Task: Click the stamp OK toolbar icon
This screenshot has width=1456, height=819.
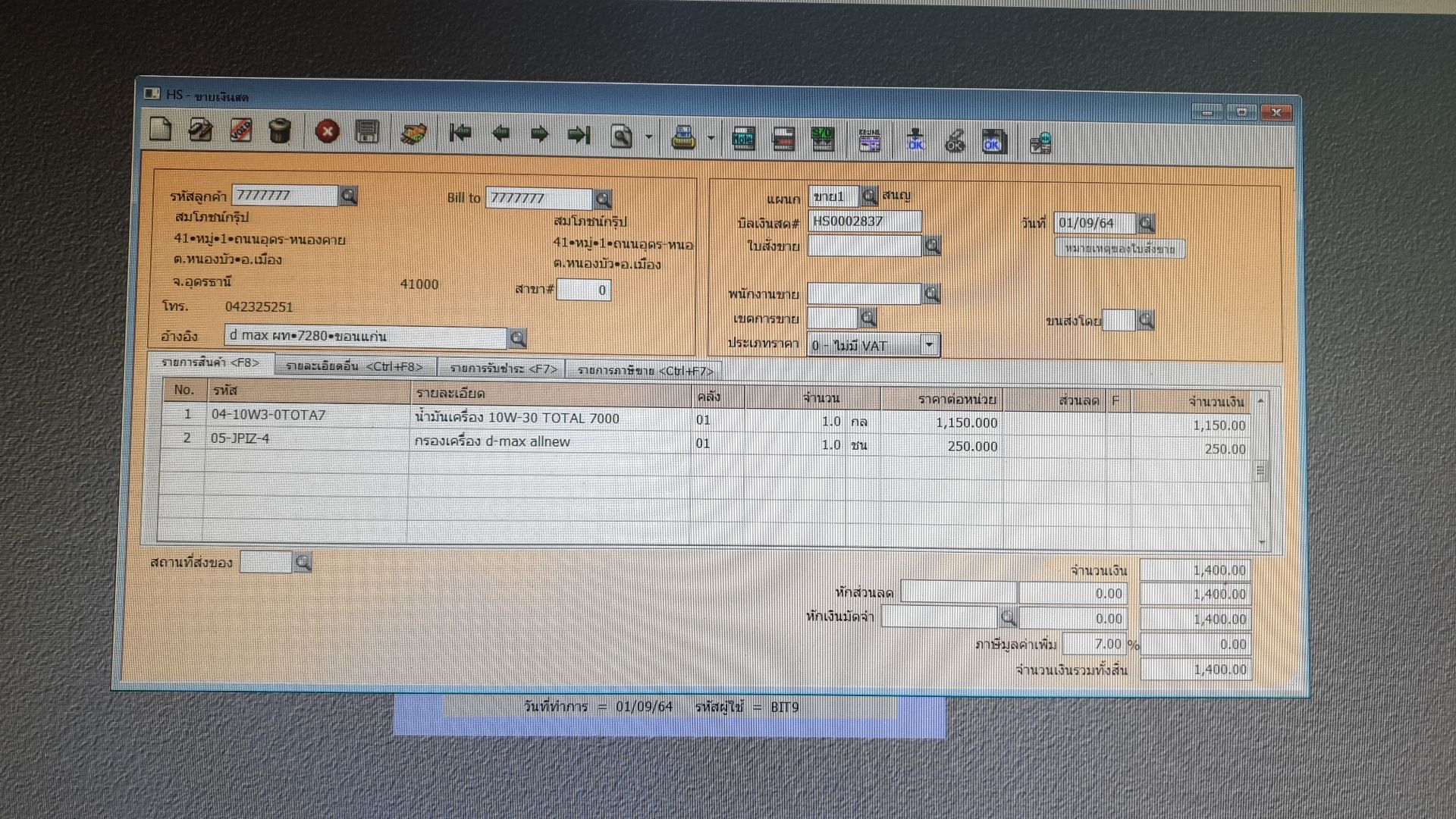Action: pyautogui.click(x=915, y=141)
